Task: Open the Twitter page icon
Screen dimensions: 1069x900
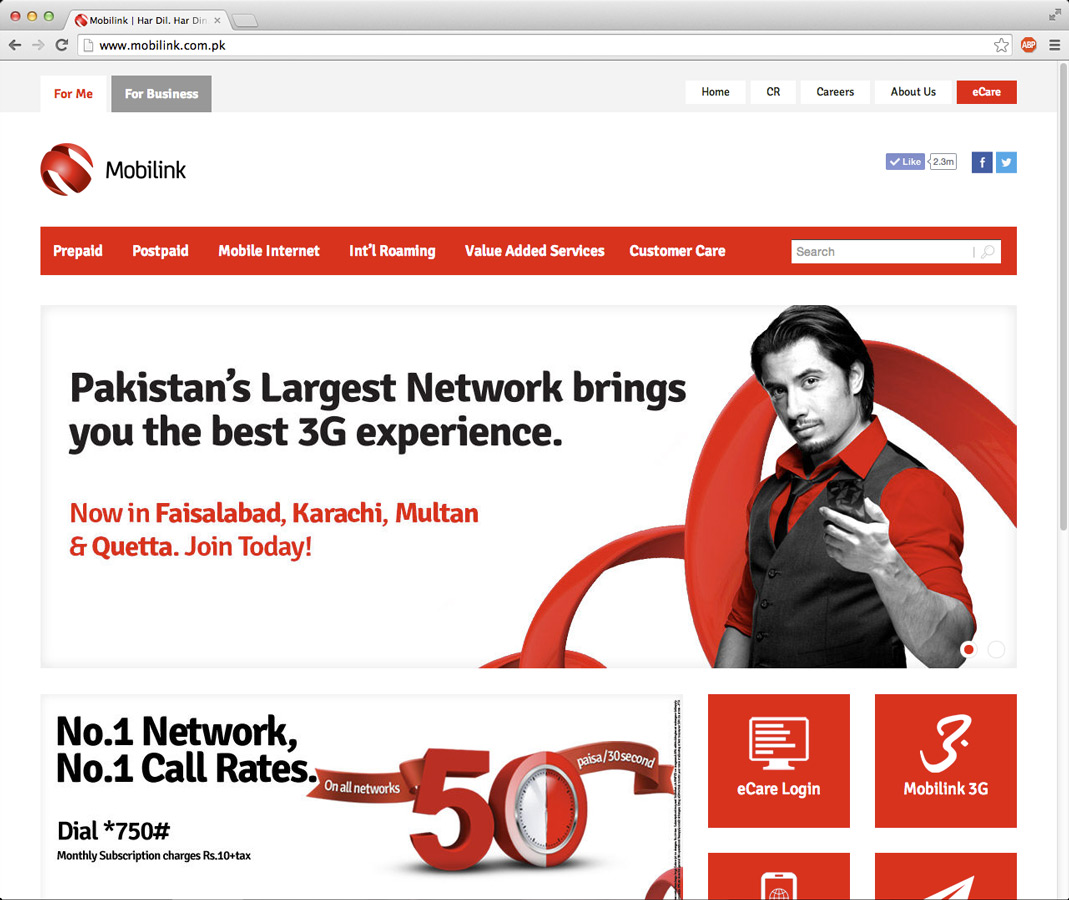Action: coord(1006,162)
